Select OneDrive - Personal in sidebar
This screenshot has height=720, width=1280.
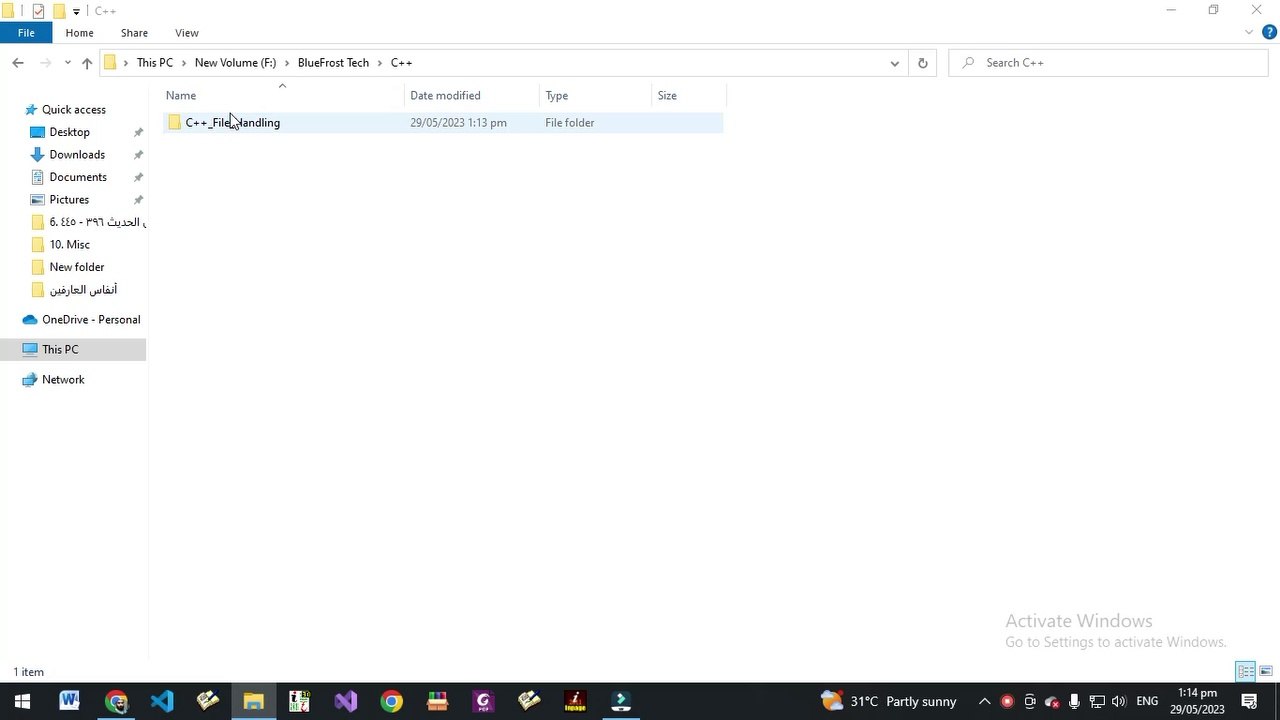pyautogui.click(x=91, y=319)
